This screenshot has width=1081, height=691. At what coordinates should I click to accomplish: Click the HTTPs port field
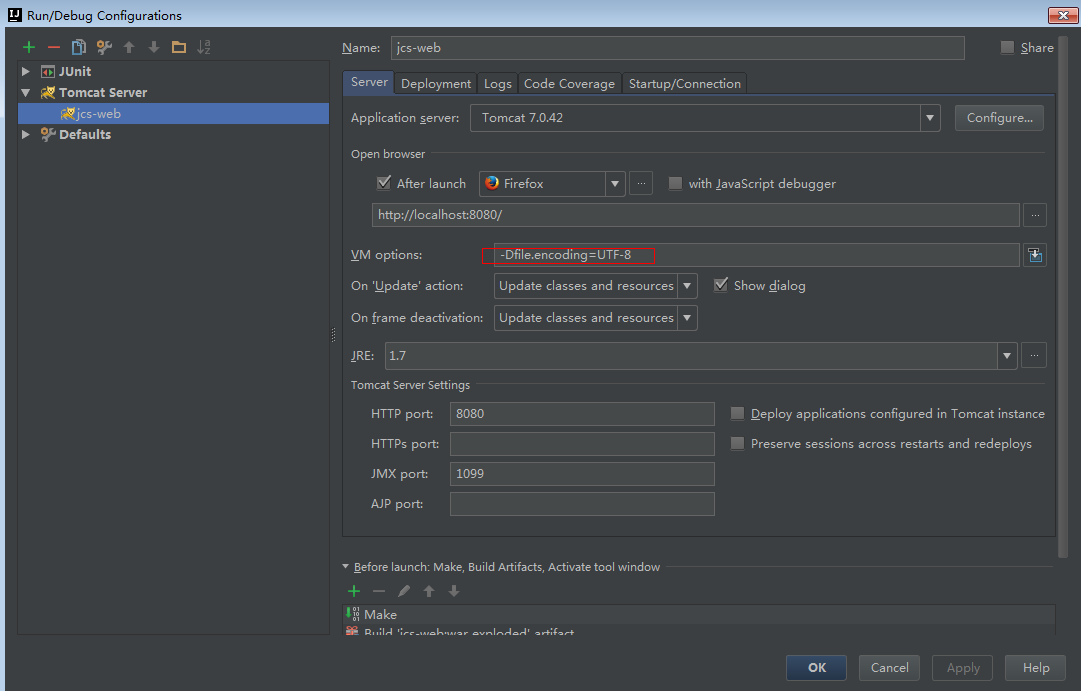click(x=582, y=444)
